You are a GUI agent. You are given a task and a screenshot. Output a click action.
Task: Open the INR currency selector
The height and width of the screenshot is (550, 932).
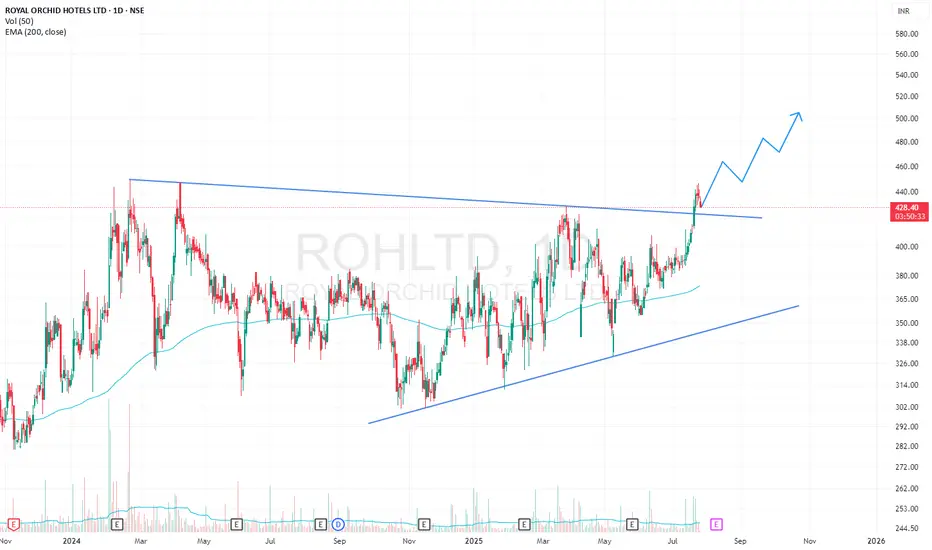[x=903, y=11]
